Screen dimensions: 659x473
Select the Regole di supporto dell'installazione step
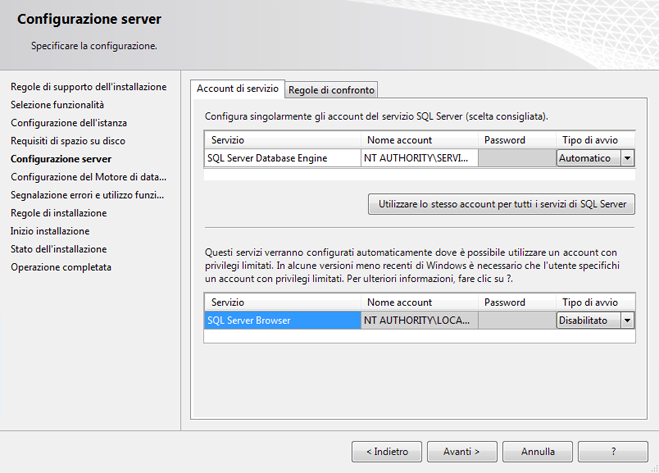coord(89,87)
